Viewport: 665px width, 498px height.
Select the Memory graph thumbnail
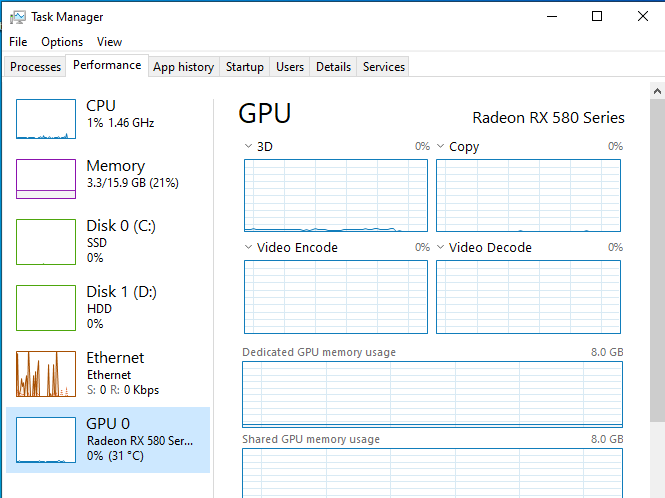[x=46, y=179]
